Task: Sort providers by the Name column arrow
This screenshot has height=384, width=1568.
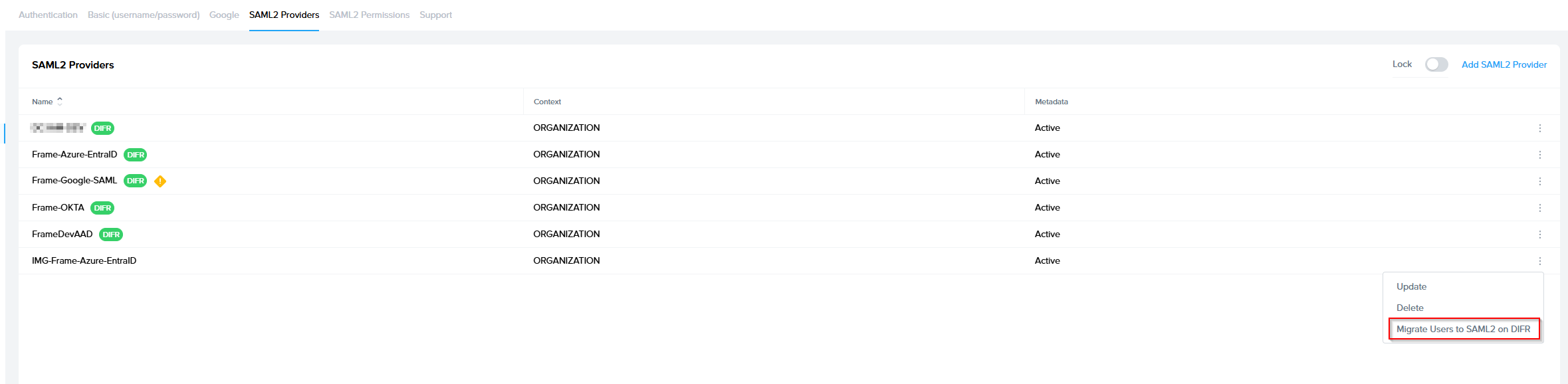Action: tap(60, 102)
